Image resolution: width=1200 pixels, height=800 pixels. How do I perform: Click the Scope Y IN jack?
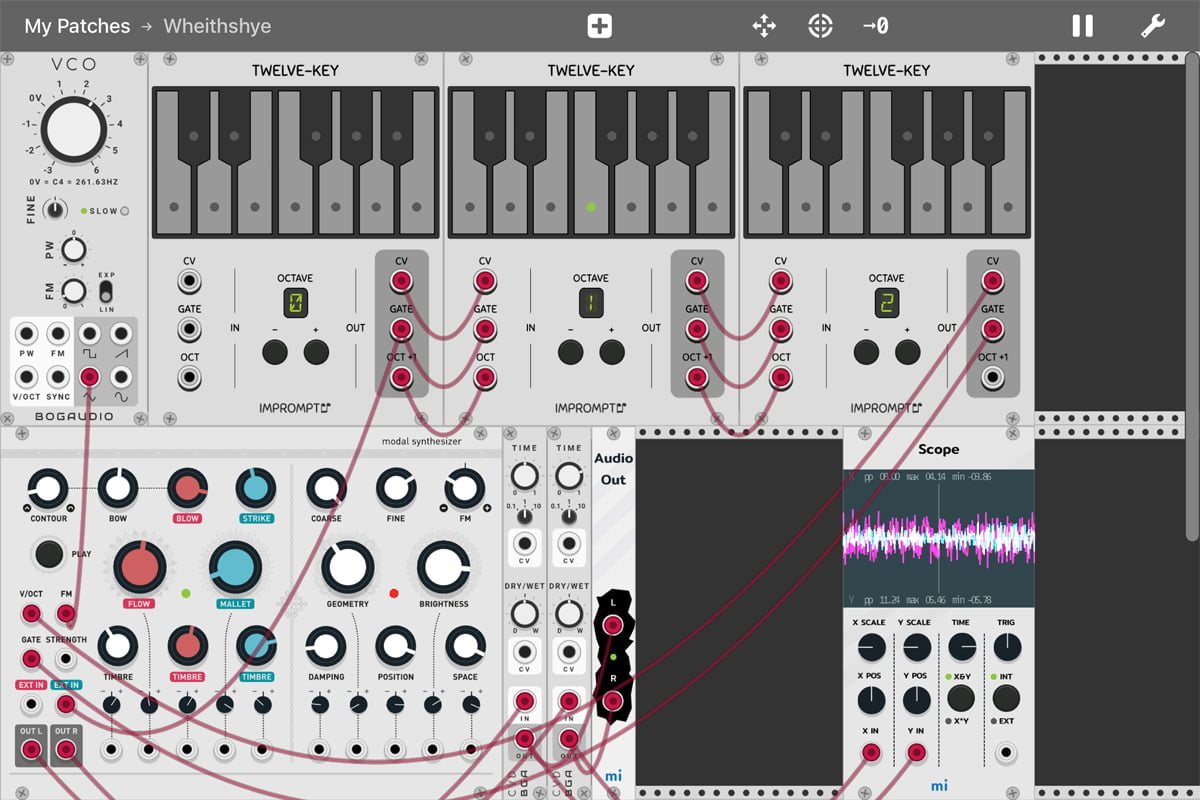tap(916, 753)
